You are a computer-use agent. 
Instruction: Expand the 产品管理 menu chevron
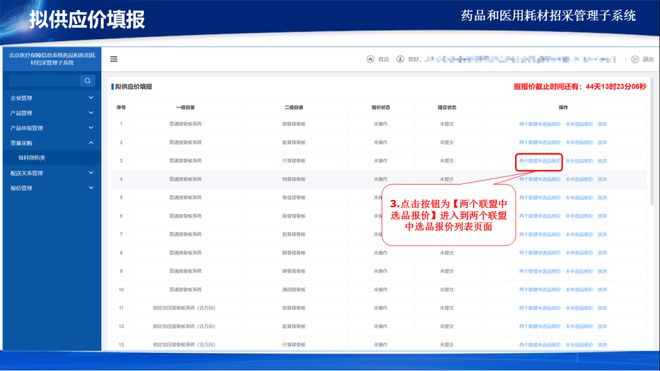point(91,113)
